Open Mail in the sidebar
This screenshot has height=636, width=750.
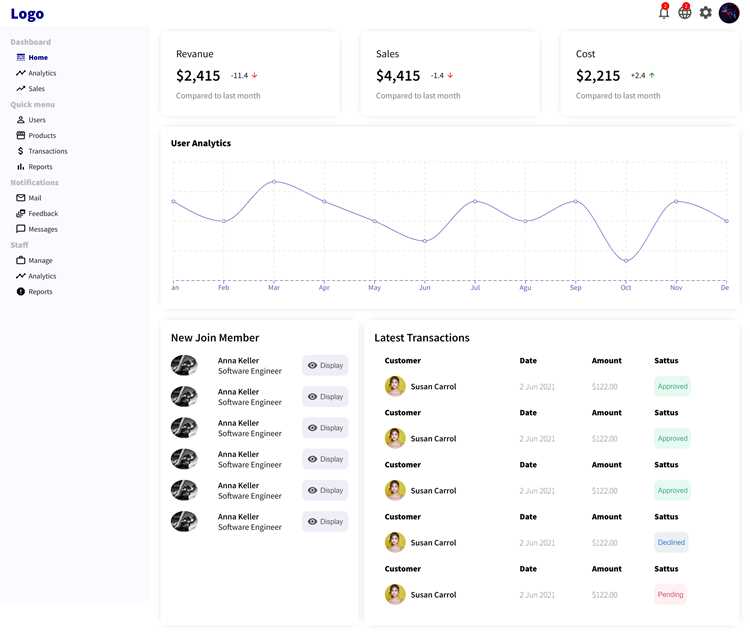pyautogui.click(x=29, y=198)
